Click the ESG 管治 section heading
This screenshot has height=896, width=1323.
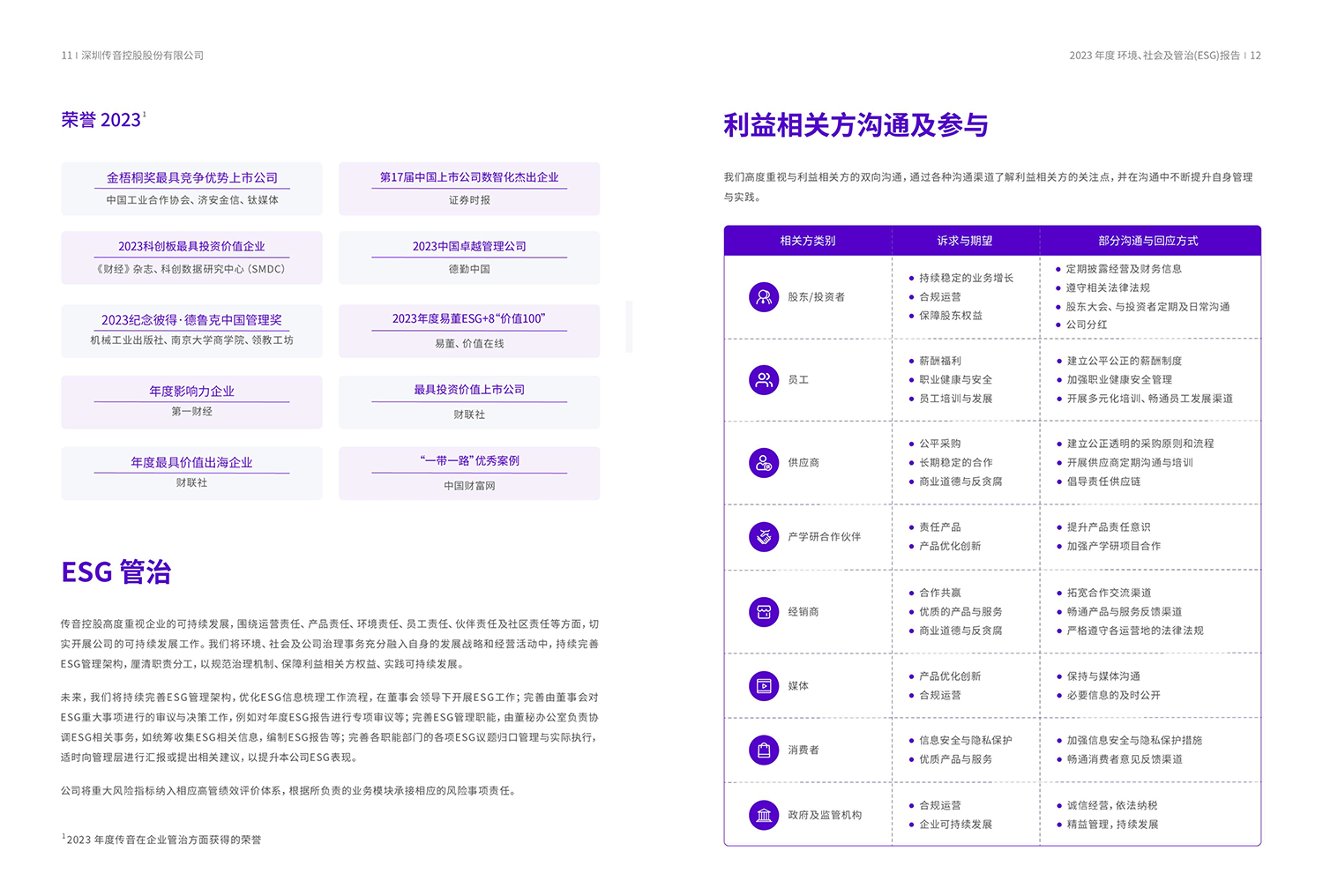coord(116,572)
